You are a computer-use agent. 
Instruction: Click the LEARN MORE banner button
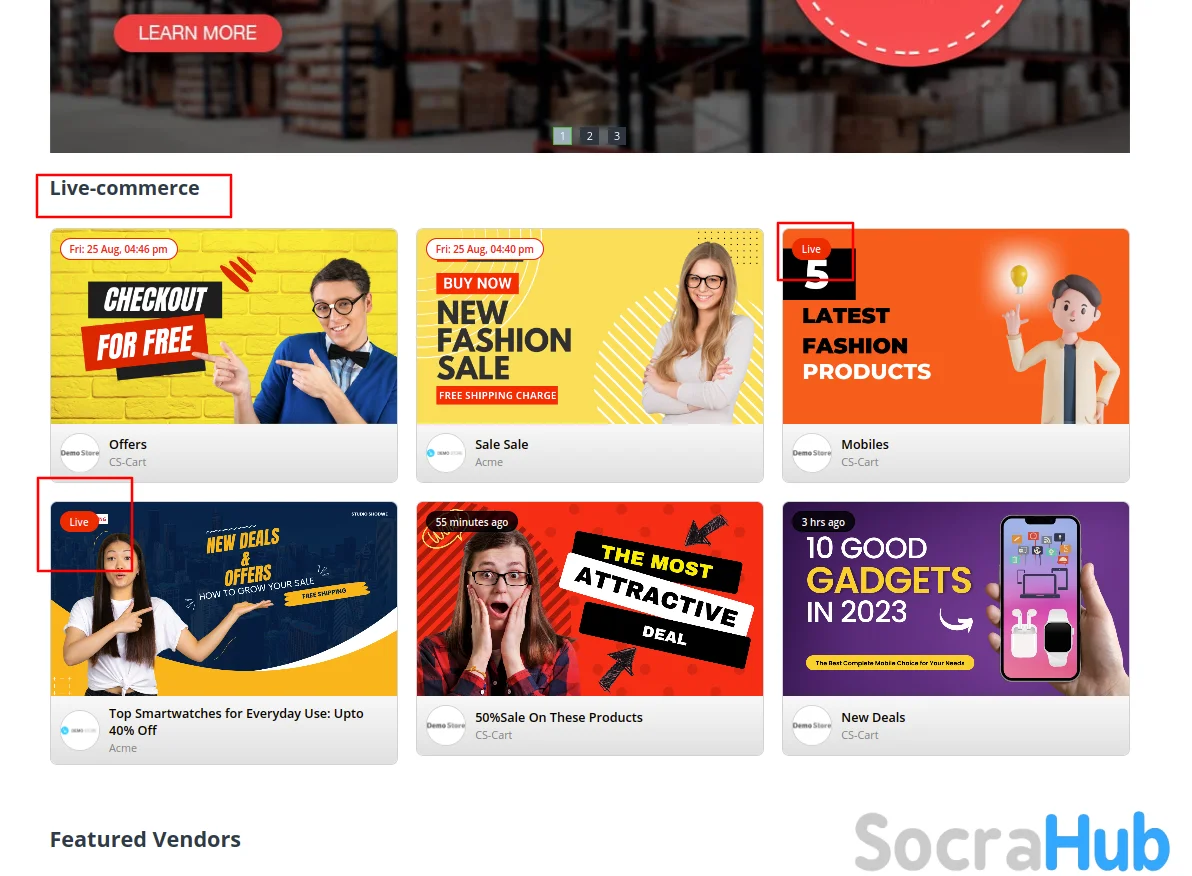point(198,33)
